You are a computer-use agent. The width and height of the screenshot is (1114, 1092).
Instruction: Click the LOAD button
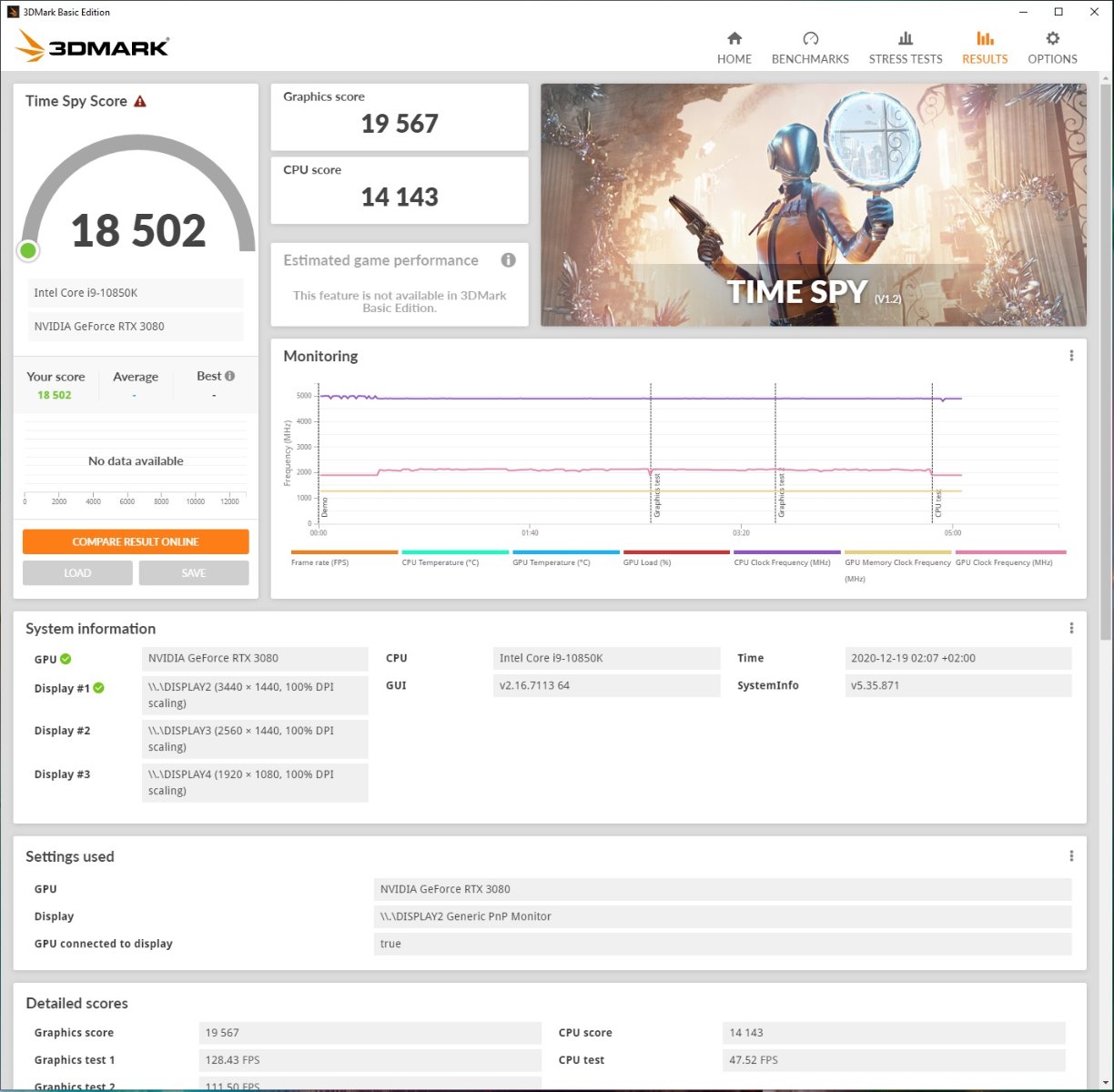coord(77,572)
